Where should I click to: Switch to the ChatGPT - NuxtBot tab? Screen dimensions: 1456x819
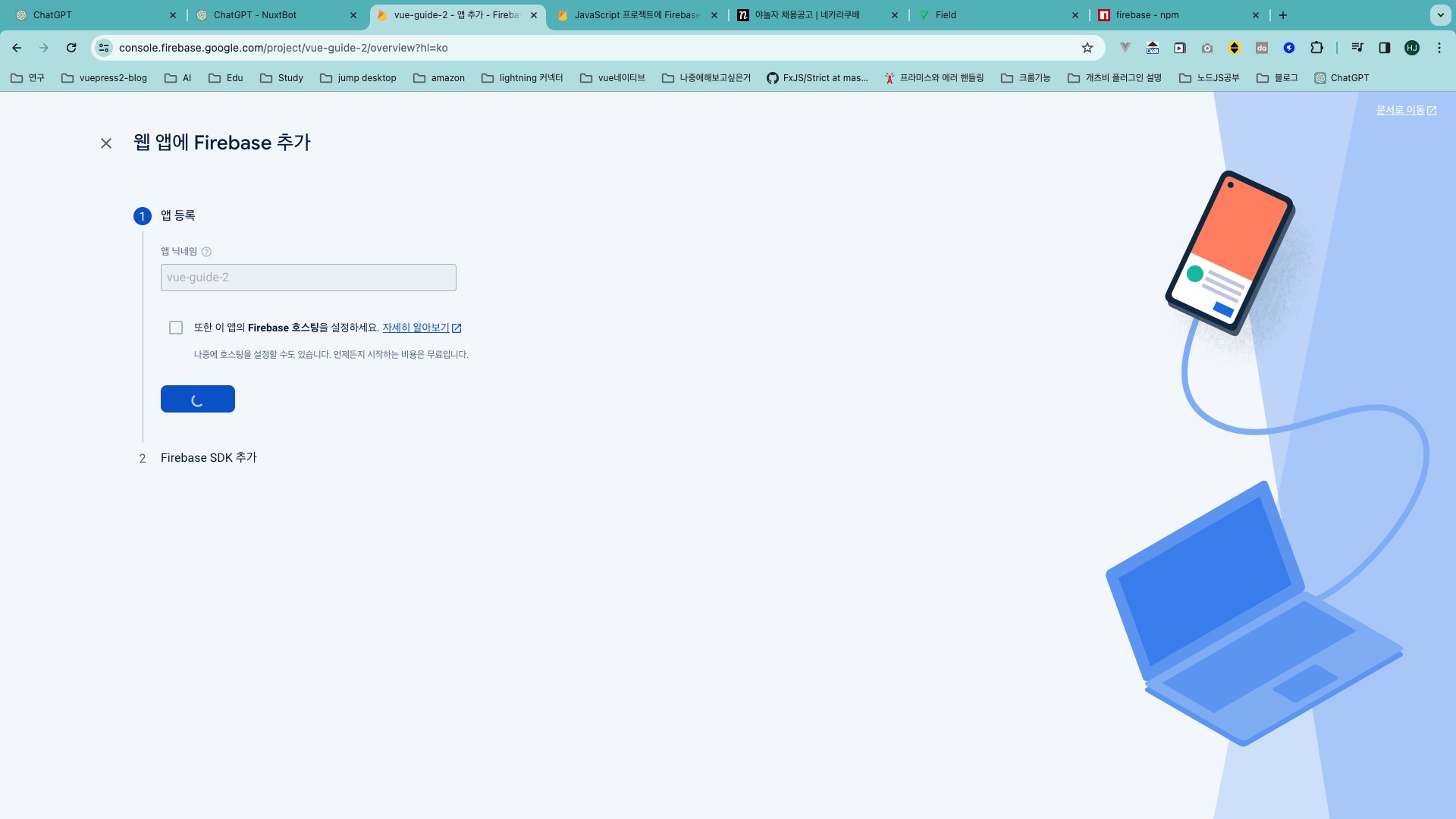[276, 15]
